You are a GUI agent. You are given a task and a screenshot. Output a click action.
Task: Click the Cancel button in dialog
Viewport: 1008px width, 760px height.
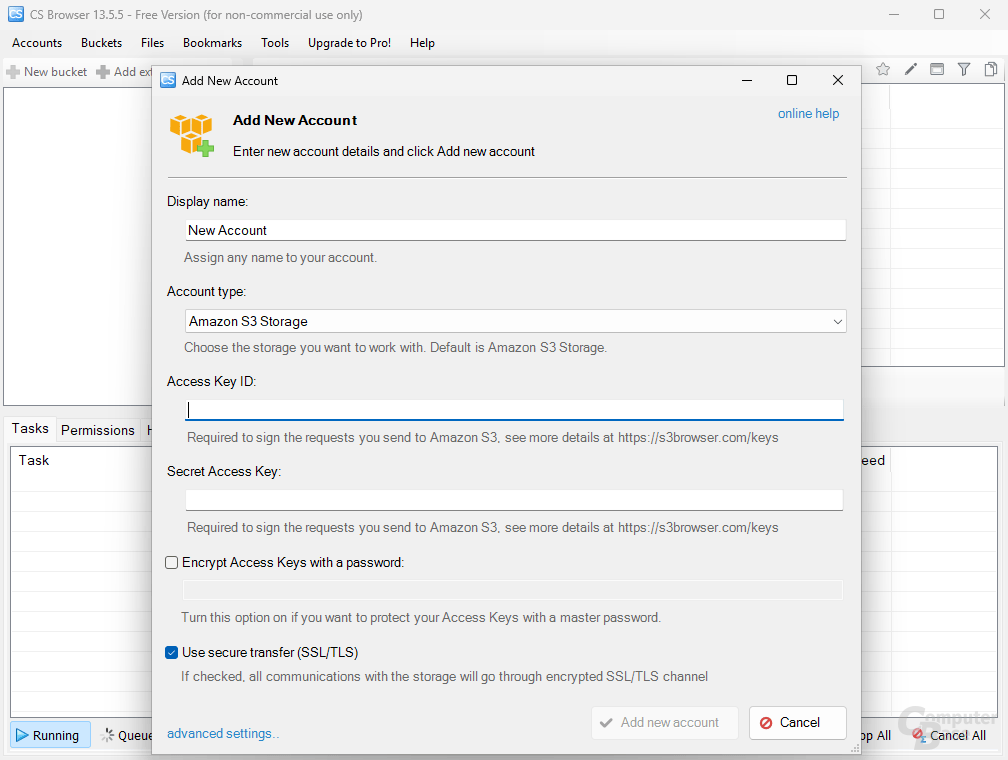797,723
